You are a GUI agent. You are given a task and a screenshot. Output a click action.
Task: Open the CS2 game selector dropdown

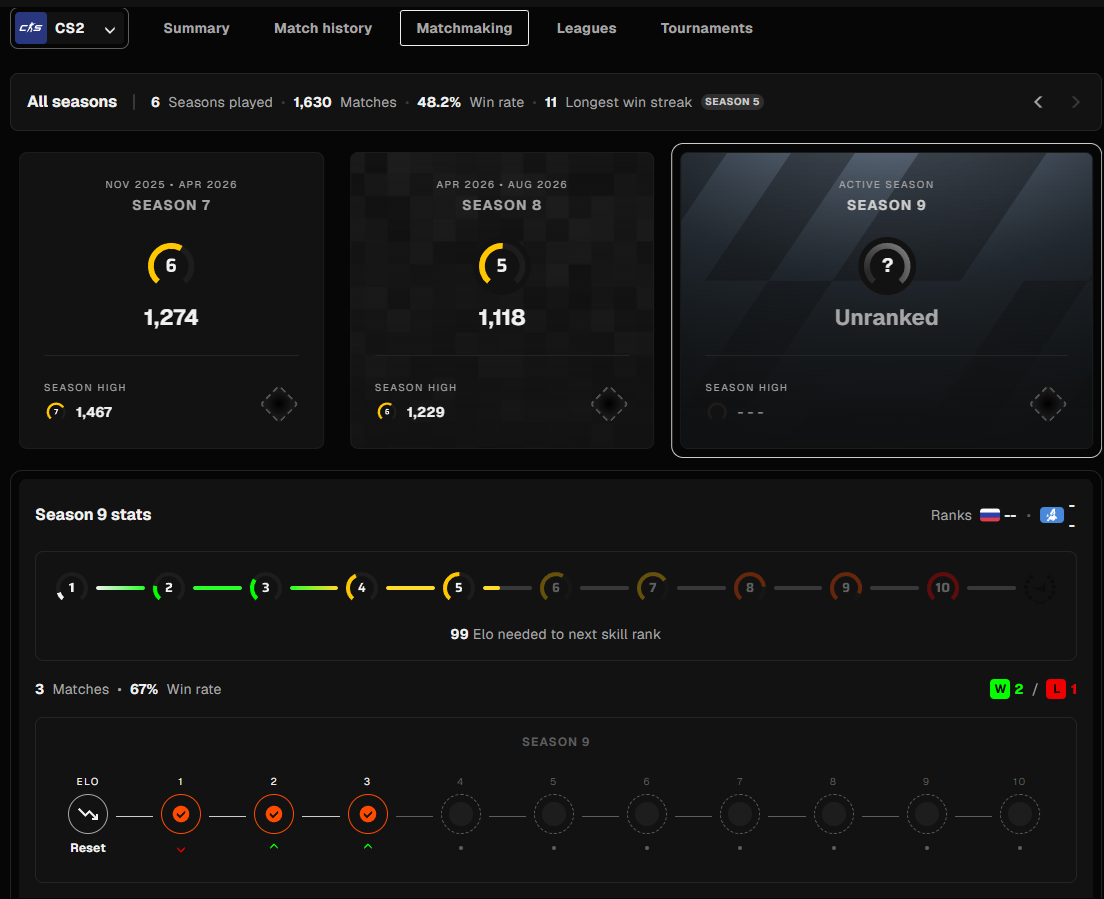click(69, 28)
